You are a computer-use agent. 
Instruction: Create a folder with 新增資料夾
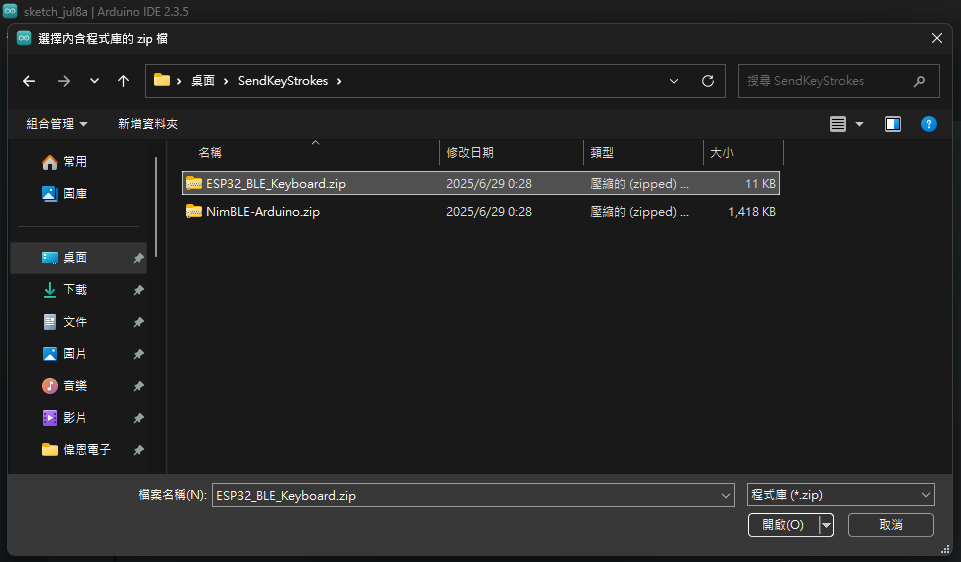tap(148, 124)
